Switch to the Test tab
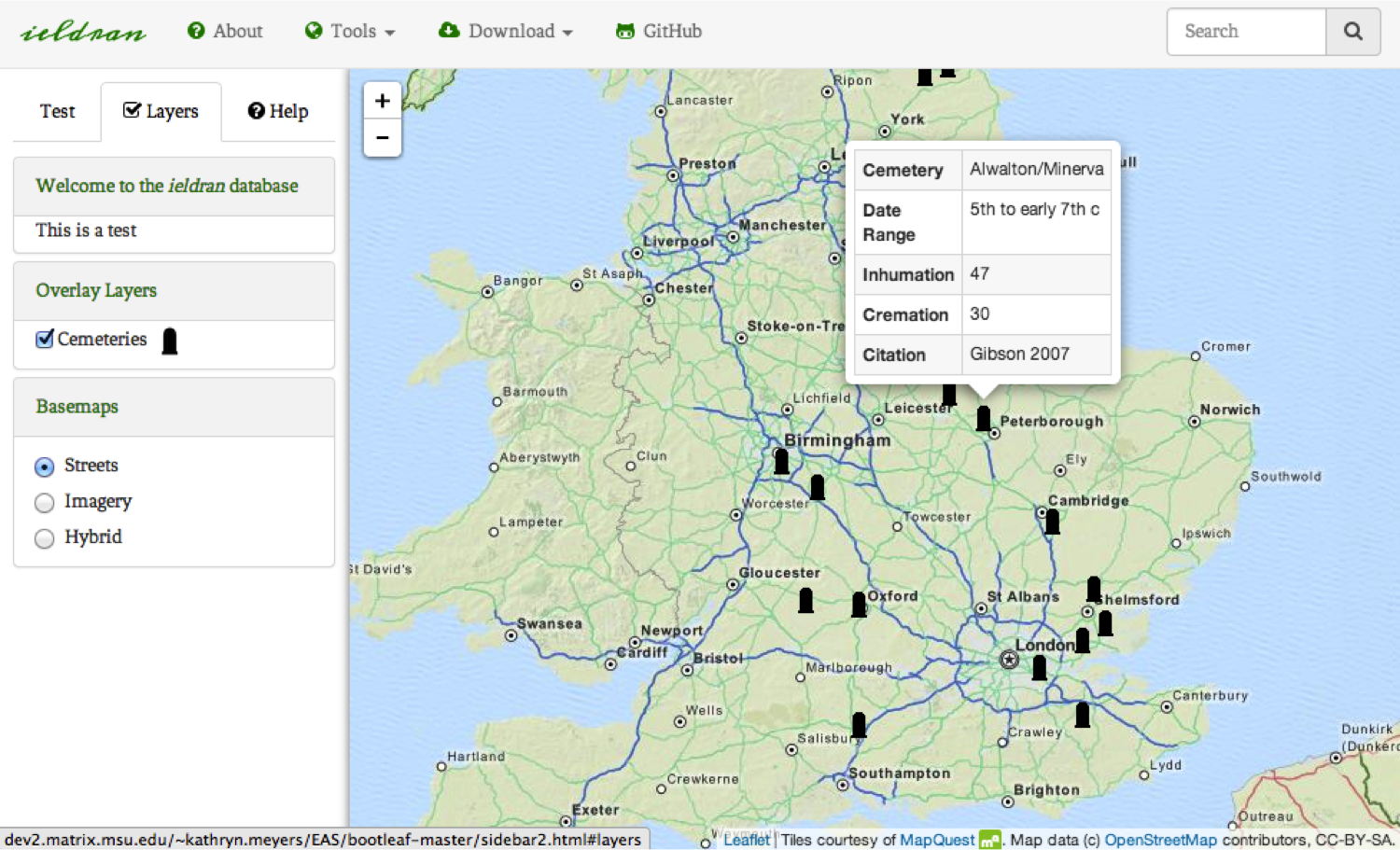Screen dimensions: 1400x850 coord(57,112)
